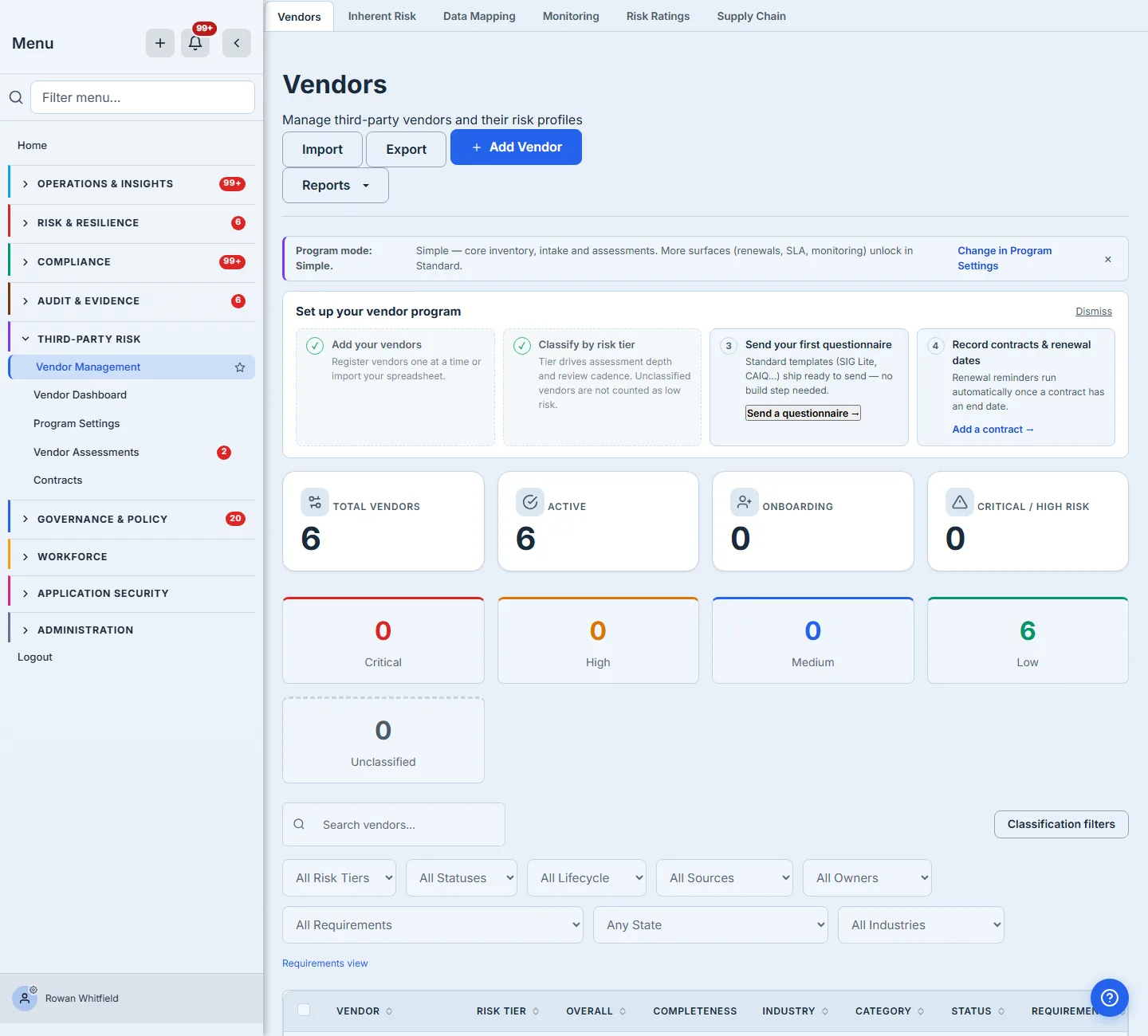The height and width of the screenshot is (1036, 1148).
Task: Open the Requirements view link
Action: [325, 963]
